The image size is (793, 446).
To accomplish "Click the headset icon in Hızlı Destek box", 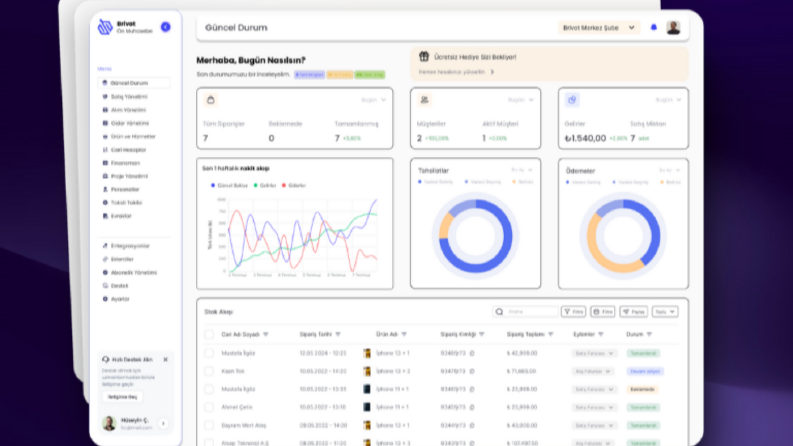I will [105, 360].
